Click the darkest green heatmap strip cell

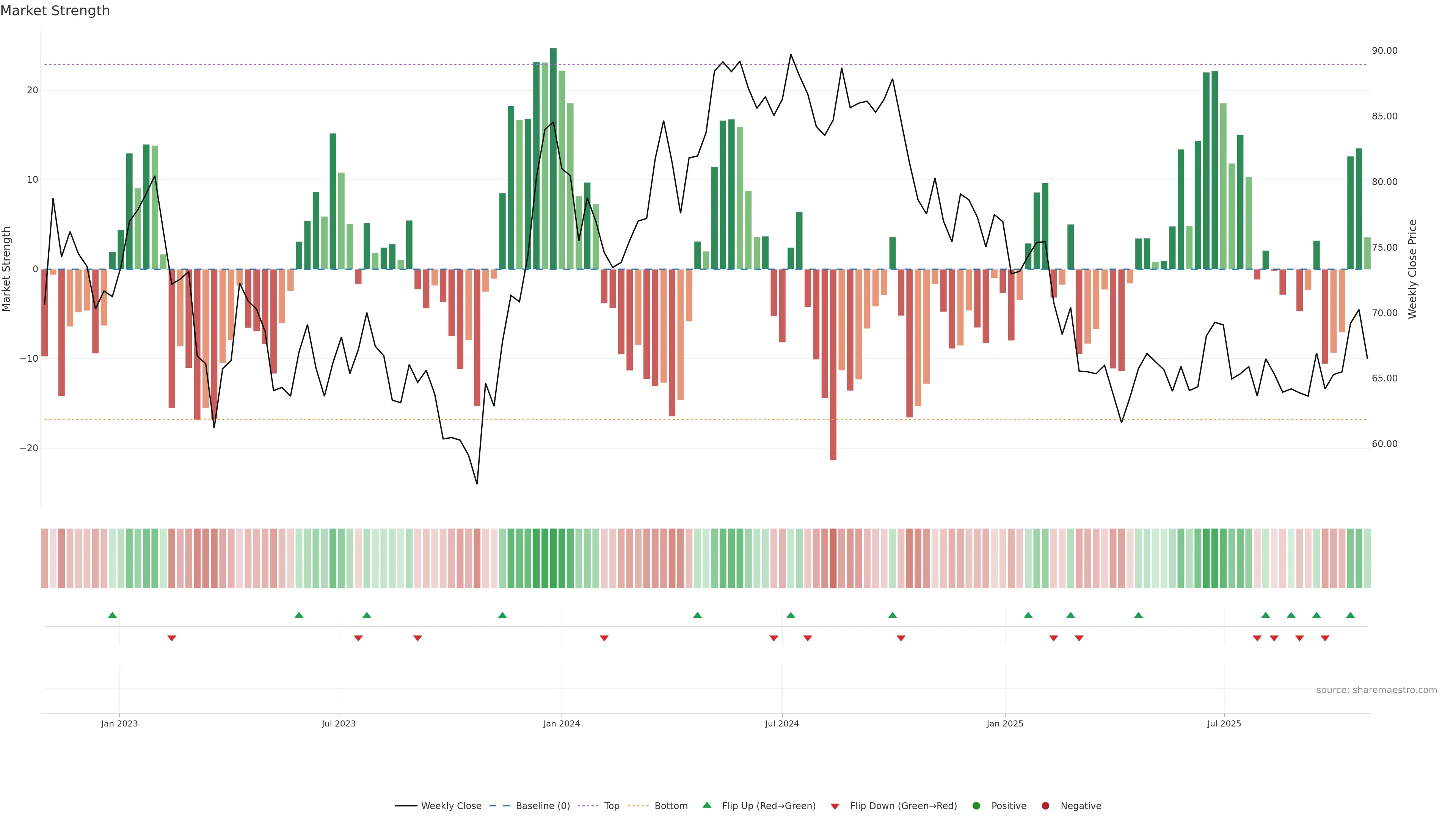point(553,559)
